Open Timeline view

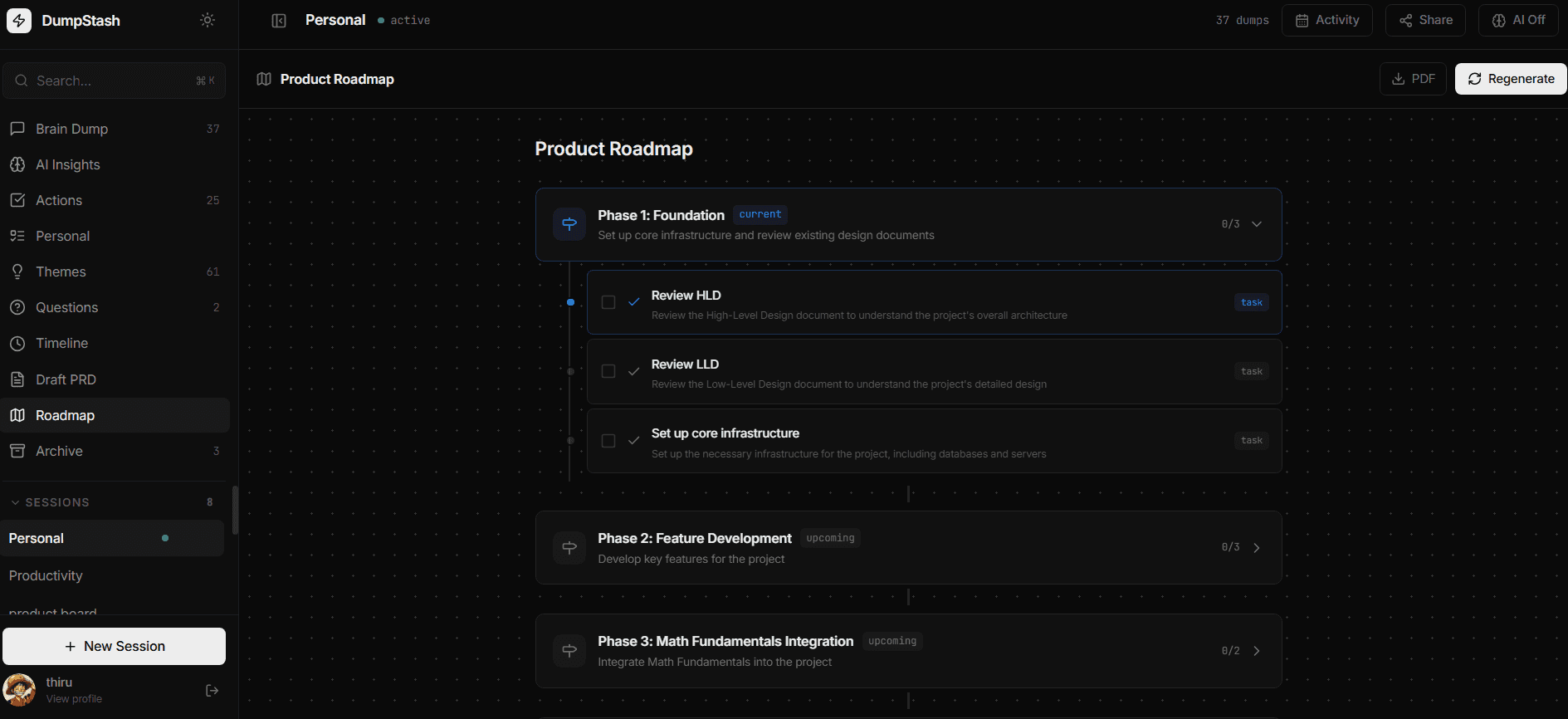pos(115,343)
